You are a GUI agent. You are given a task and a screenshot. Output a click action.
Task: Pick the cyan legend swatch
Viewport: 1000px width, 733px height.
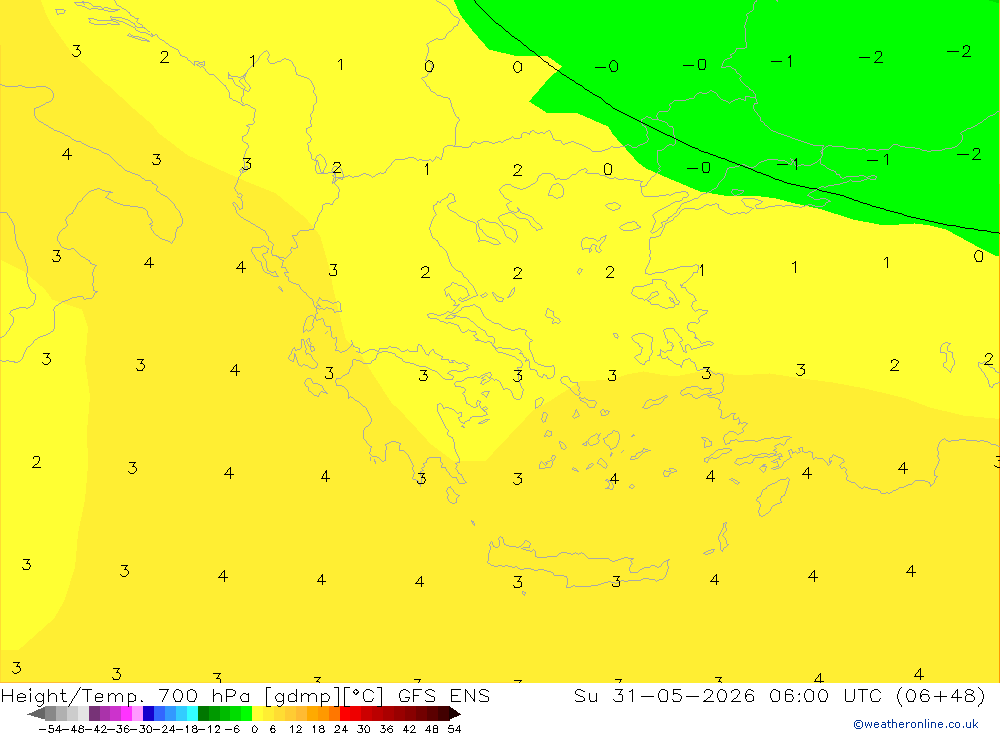(x=192, y=714)
